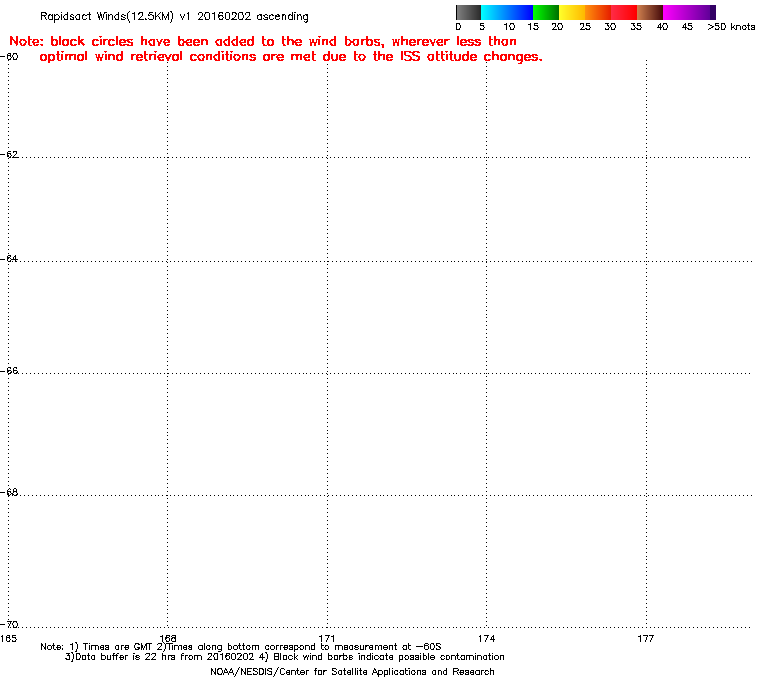This screenshot has height=688, width=760.
Task: Click the '10' legend scale label
Action: point(508,27)
